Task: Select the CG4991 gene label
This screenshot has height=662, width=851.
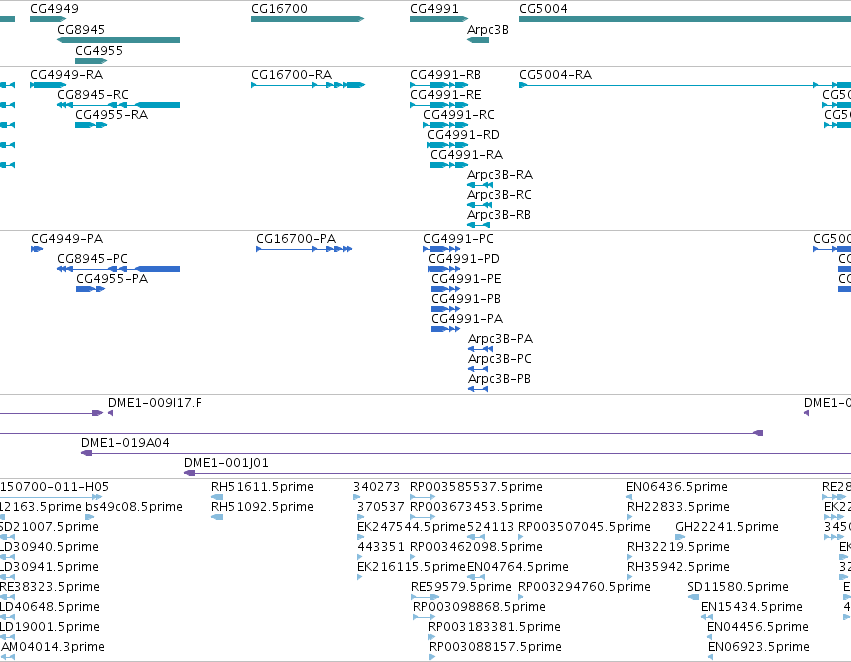Action: tap(434, 9)
